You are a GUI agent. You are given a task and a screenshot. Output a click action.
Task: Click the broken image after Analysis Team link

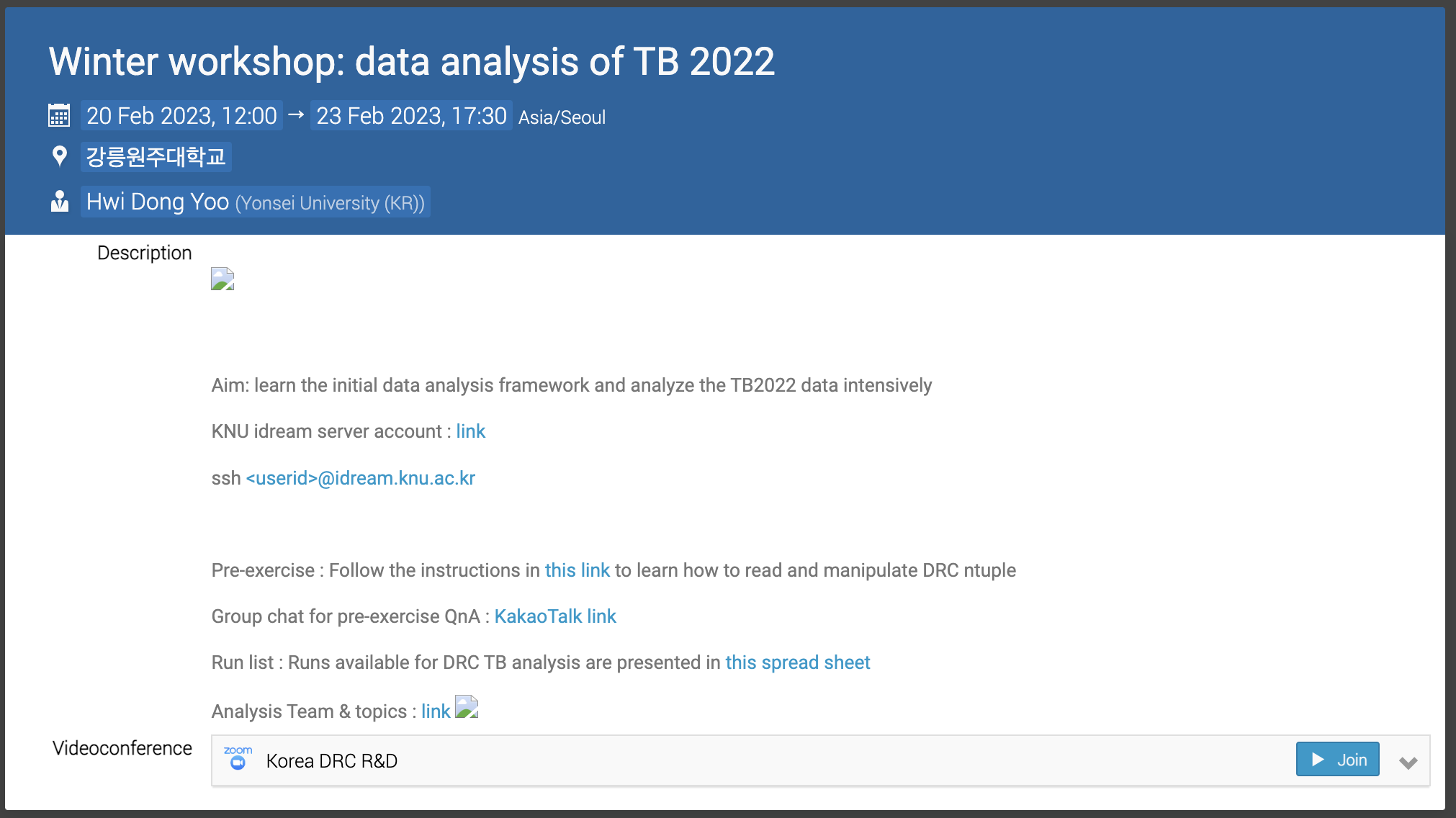pyautogui.click(x=467, y=707)
